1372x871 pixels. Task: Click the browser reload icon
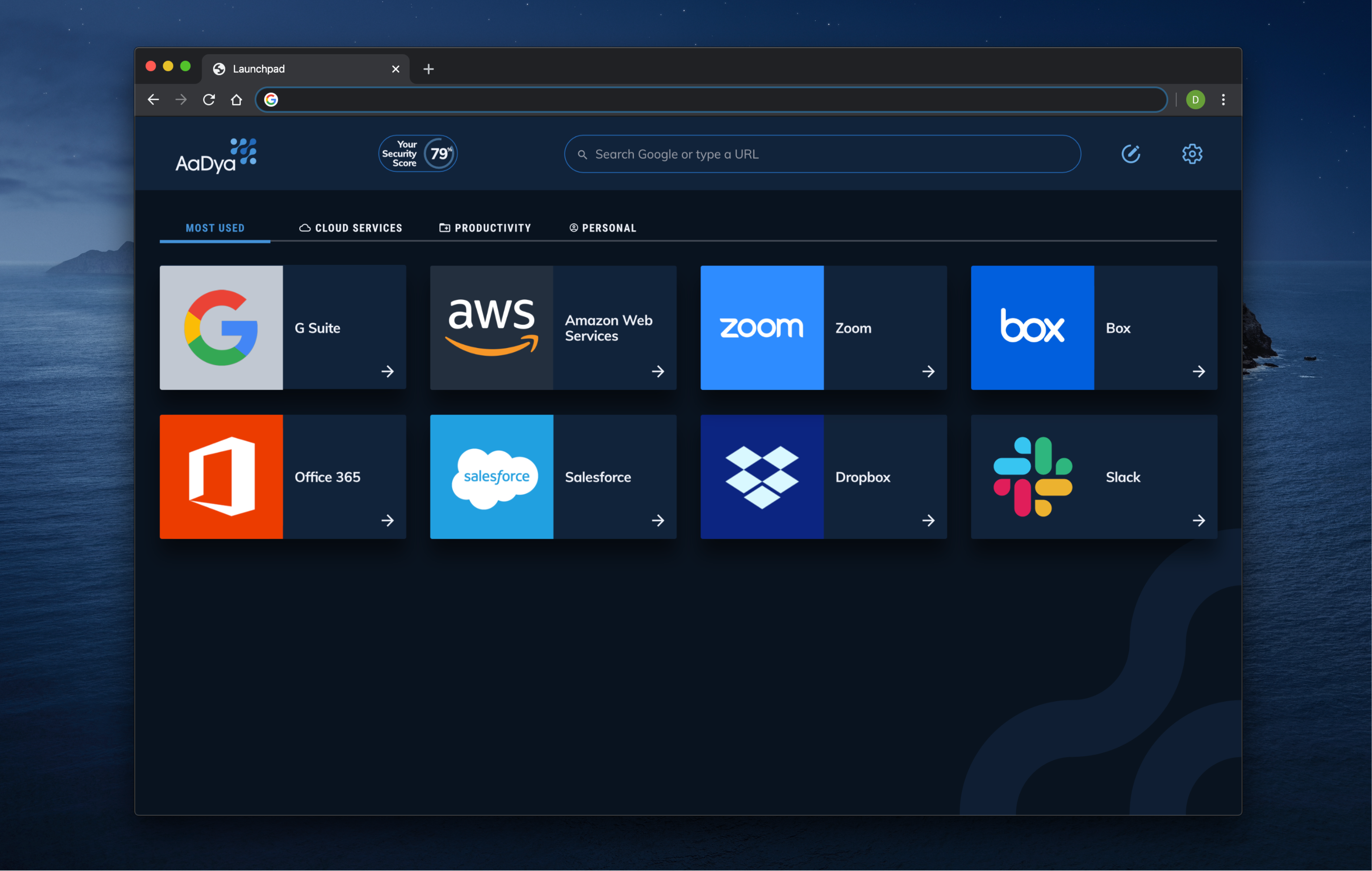[209, 100]
